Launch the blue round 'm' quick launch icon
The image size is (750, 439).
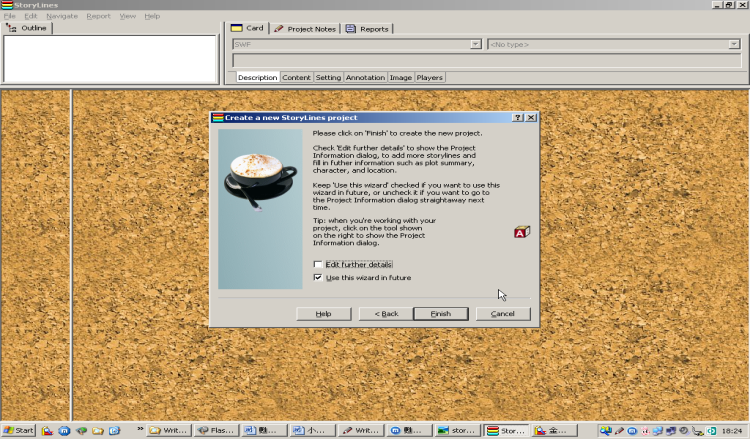[64, 431]
